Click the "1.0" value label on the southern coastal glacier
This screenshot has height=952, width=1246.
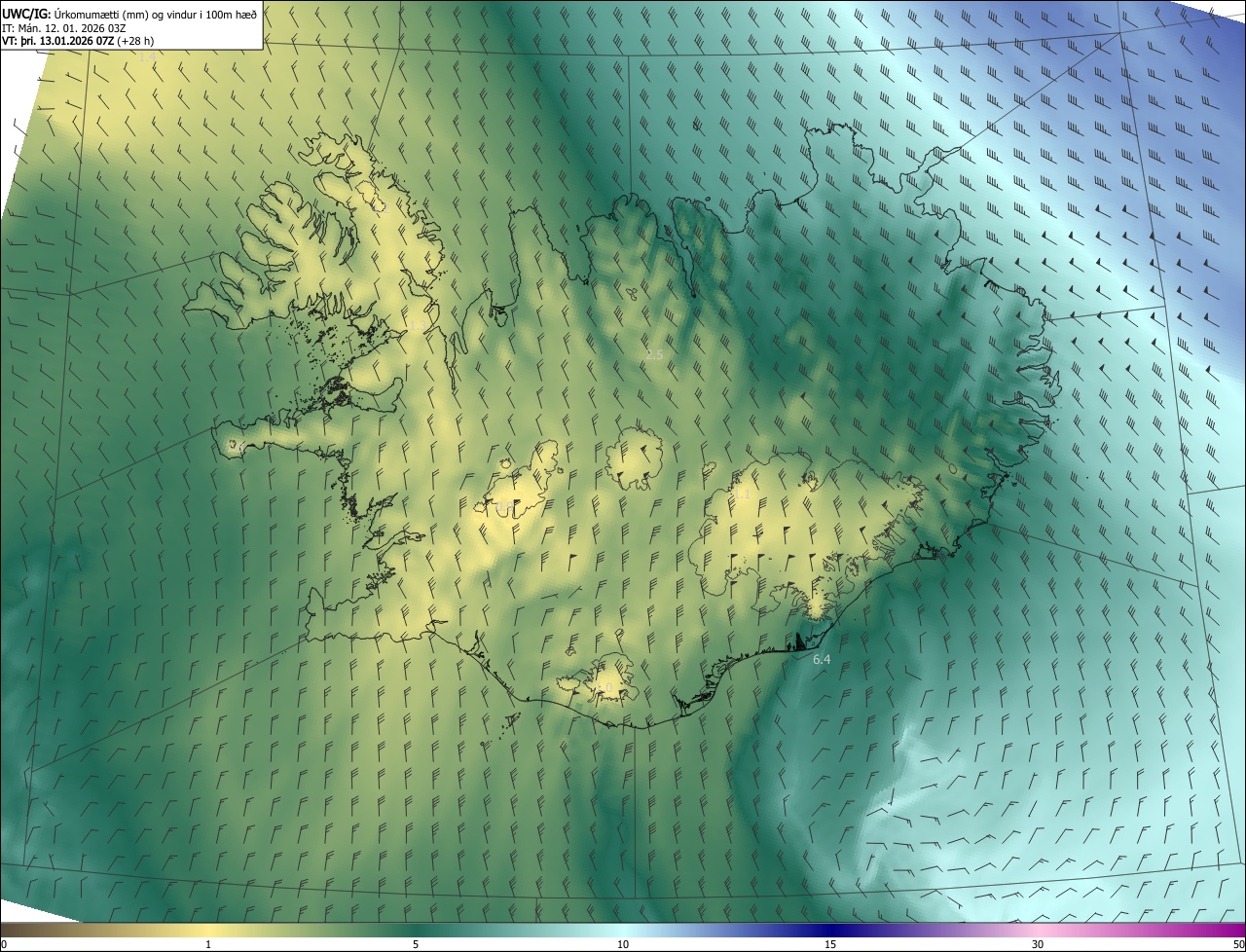(603, 687)
